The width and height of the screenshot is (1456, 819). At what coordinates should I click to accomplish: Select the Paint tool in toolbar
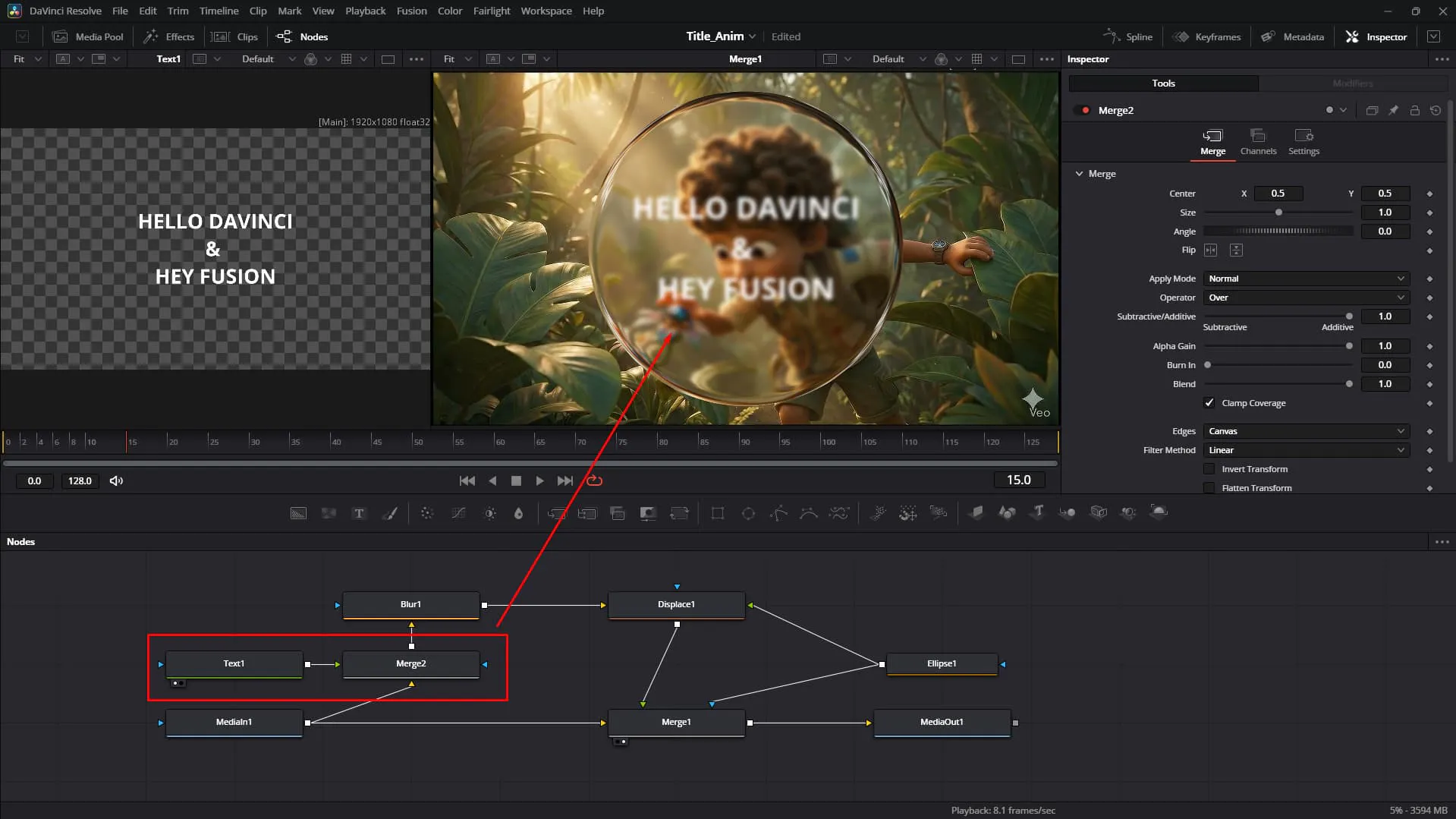coord(389,513)
